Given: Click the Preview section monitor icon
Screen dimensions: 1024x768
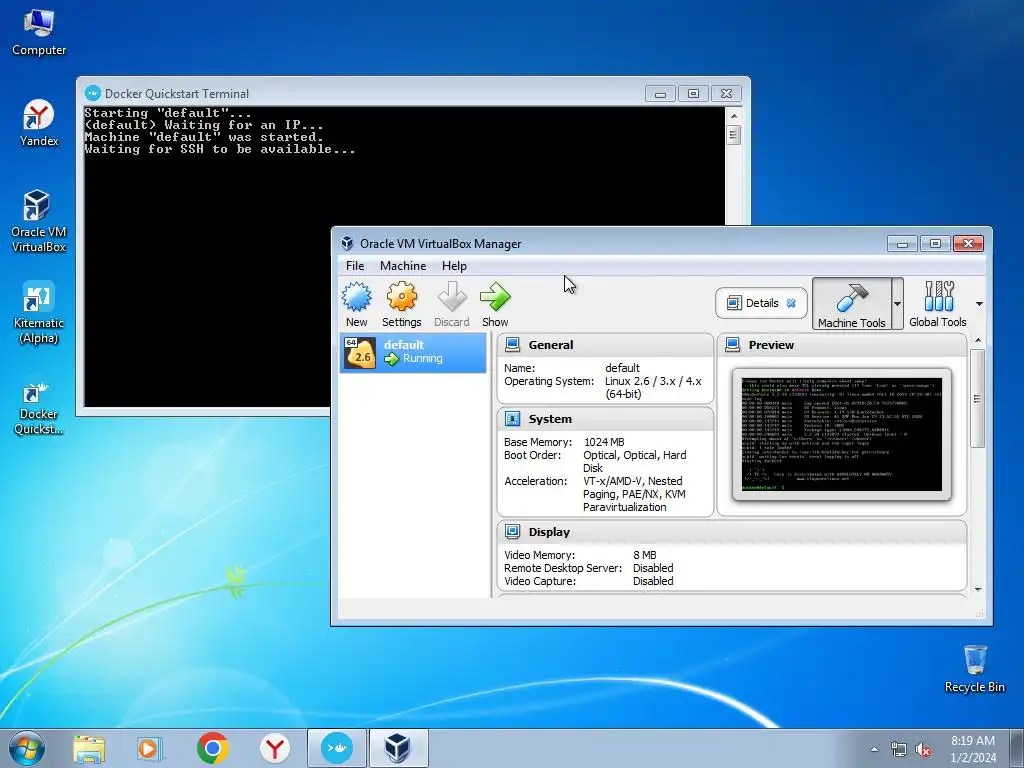Looking at the screenshot, I should coord(733,345).
